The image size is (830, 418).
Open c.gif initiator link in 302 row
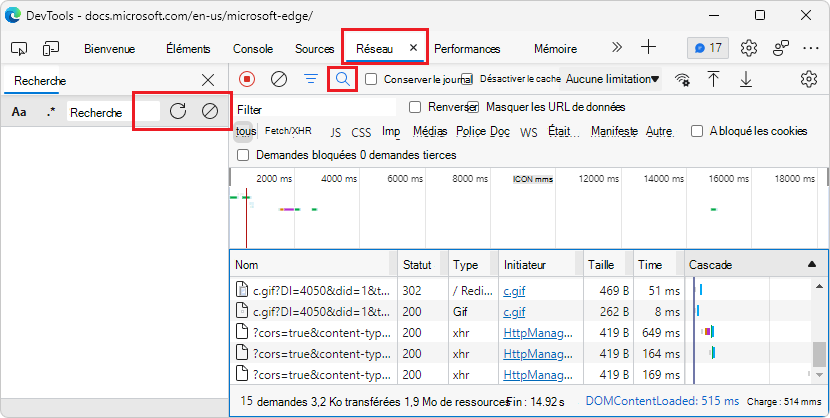pyautogui.click(x=514, y=290)
